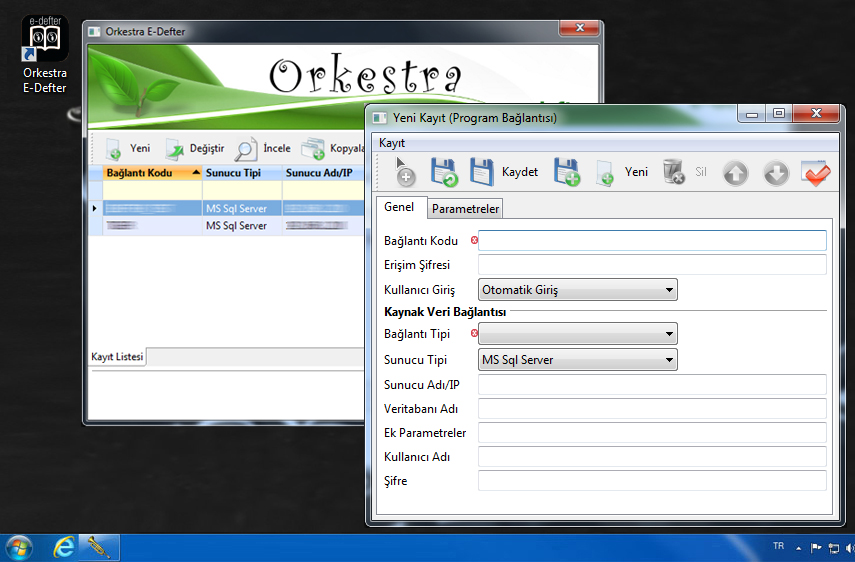Click the Bağlantı Kodu input field
This screenshot has height=562, width=855.
point(652,241)
